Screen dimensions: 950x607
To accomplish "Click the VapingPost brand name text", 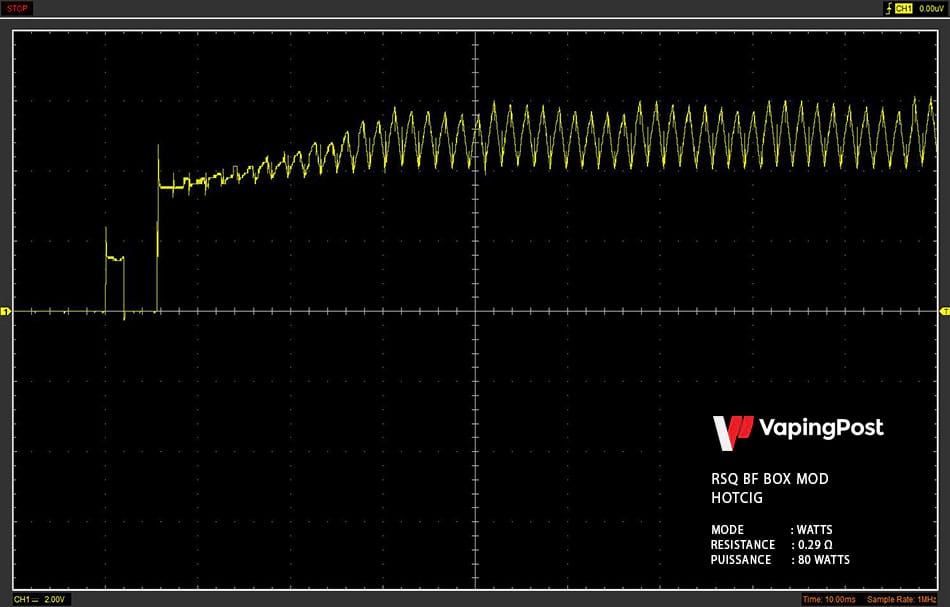I will pos(821,428).
